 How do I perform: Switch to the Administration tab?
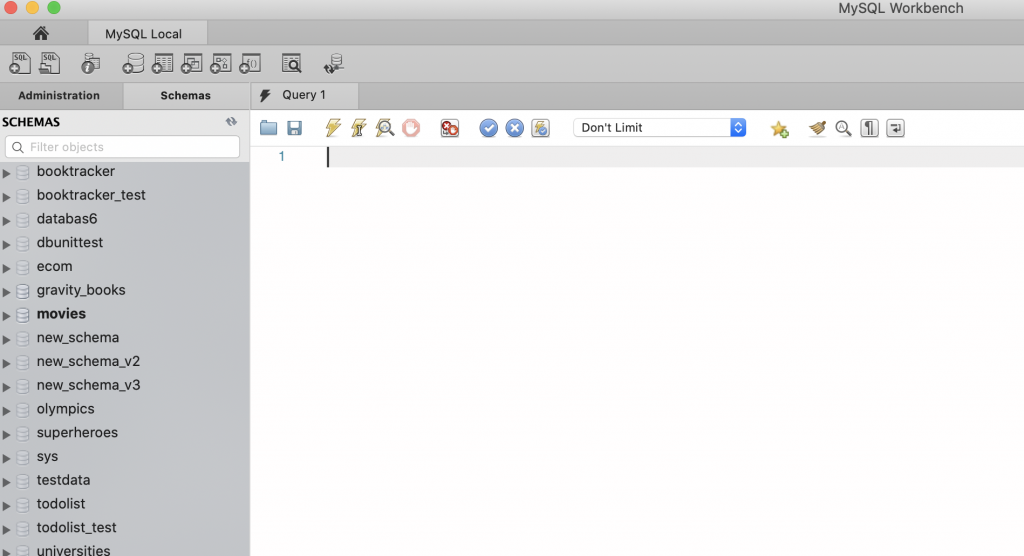pos(59,96)
